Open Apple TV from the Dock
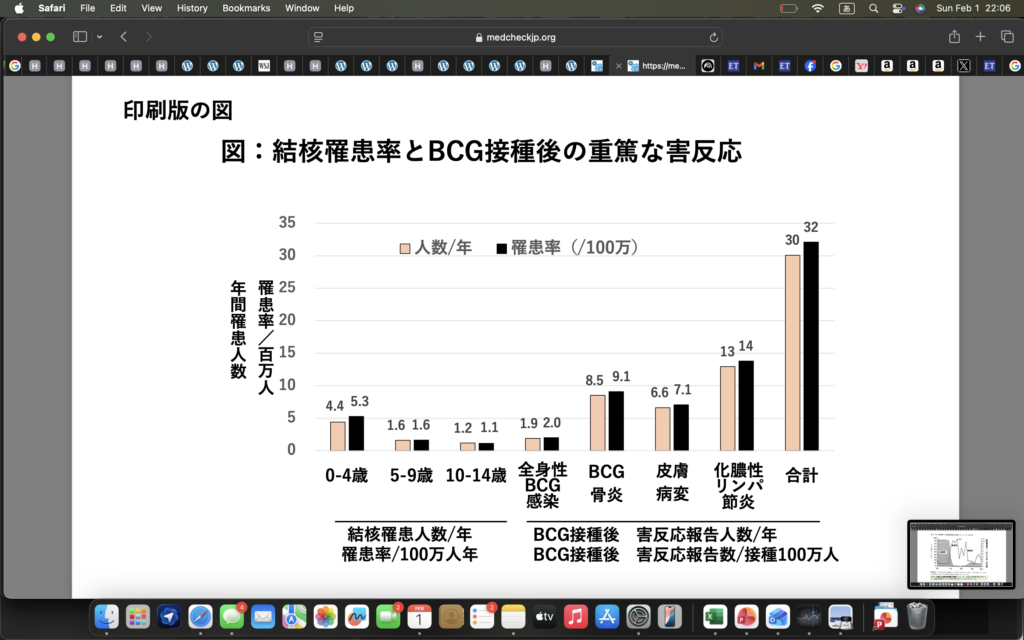Image resolution: width=1024 pixels, height=640 pixels. coord(544,617)
